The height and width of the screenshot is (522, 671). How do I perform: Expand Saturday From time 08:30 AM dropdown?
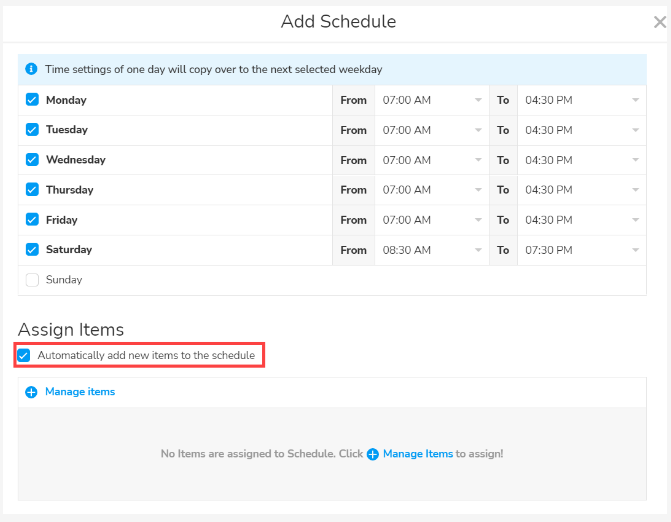click(x=432, y=250)
